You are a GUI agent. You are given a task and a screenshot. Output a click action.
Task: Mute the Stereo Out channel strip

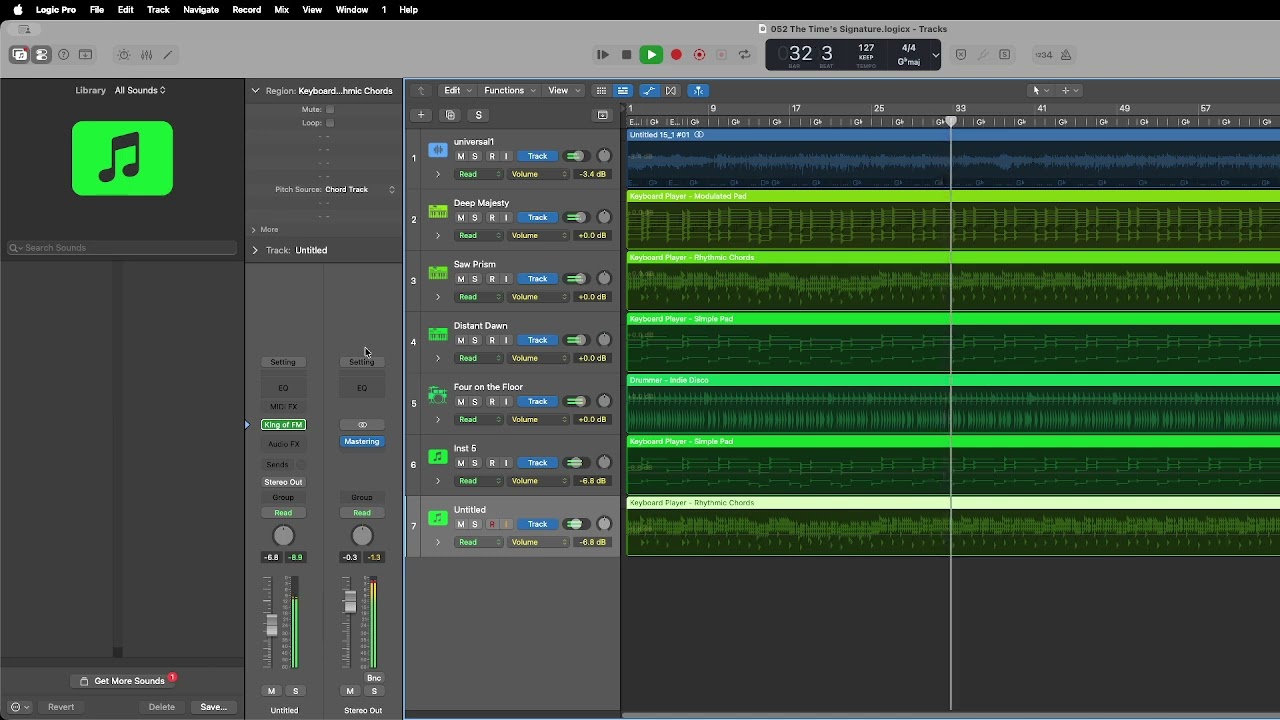click(x=350, y=691)
